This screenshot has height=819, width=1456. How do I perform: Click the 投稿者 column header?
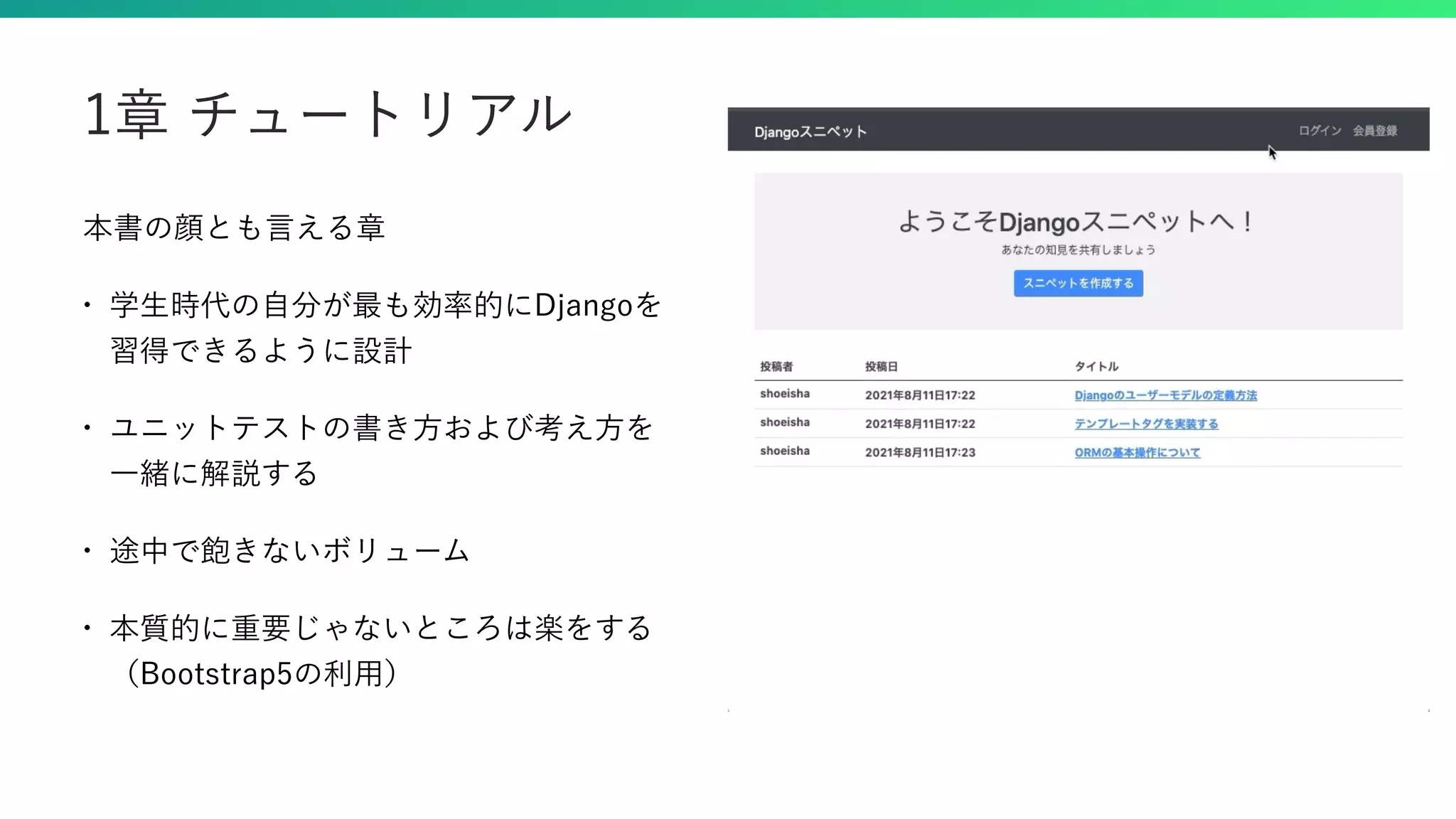tap(776, 367)
